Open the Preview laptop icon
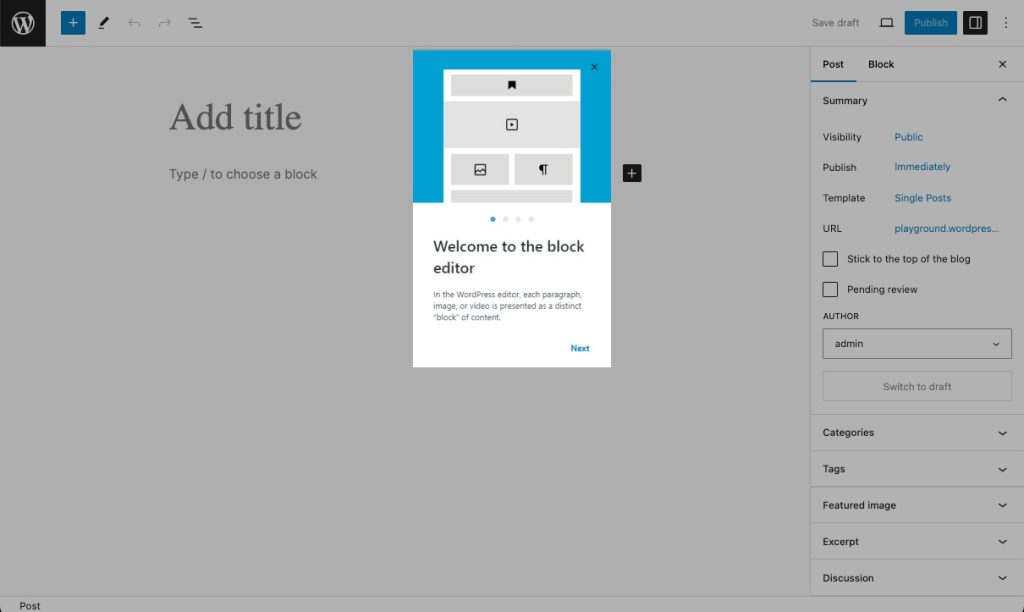Screen dimensions: 1024x612 (886, 23)
